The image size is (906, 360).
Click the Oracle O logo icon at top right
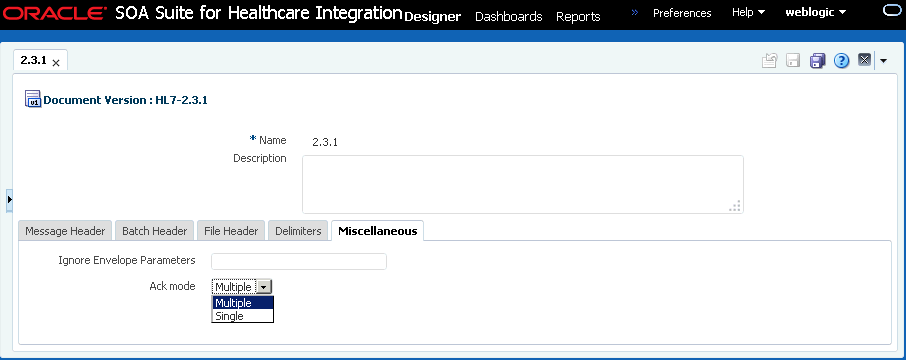tap(893, 11)
